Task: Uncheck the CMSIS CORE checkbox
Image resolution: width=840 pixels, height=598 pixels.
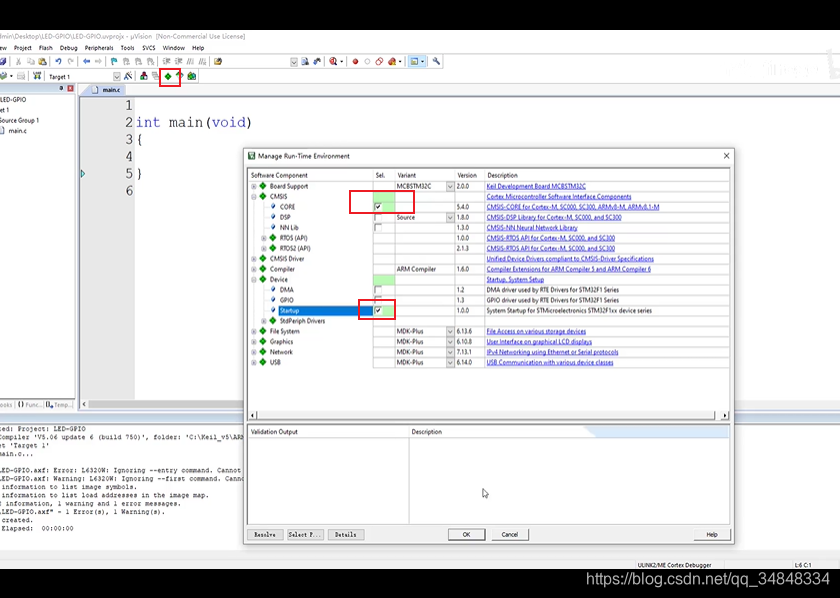Action: coord(378,207)
